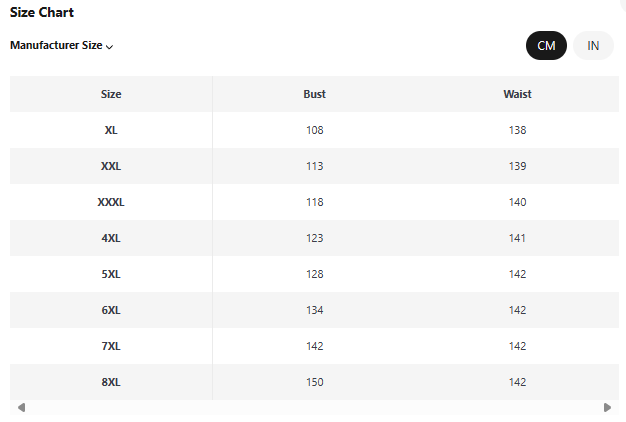The image size is (626, 422).
Task: Select the 6XL size row label
Action: tap(111, 310)
